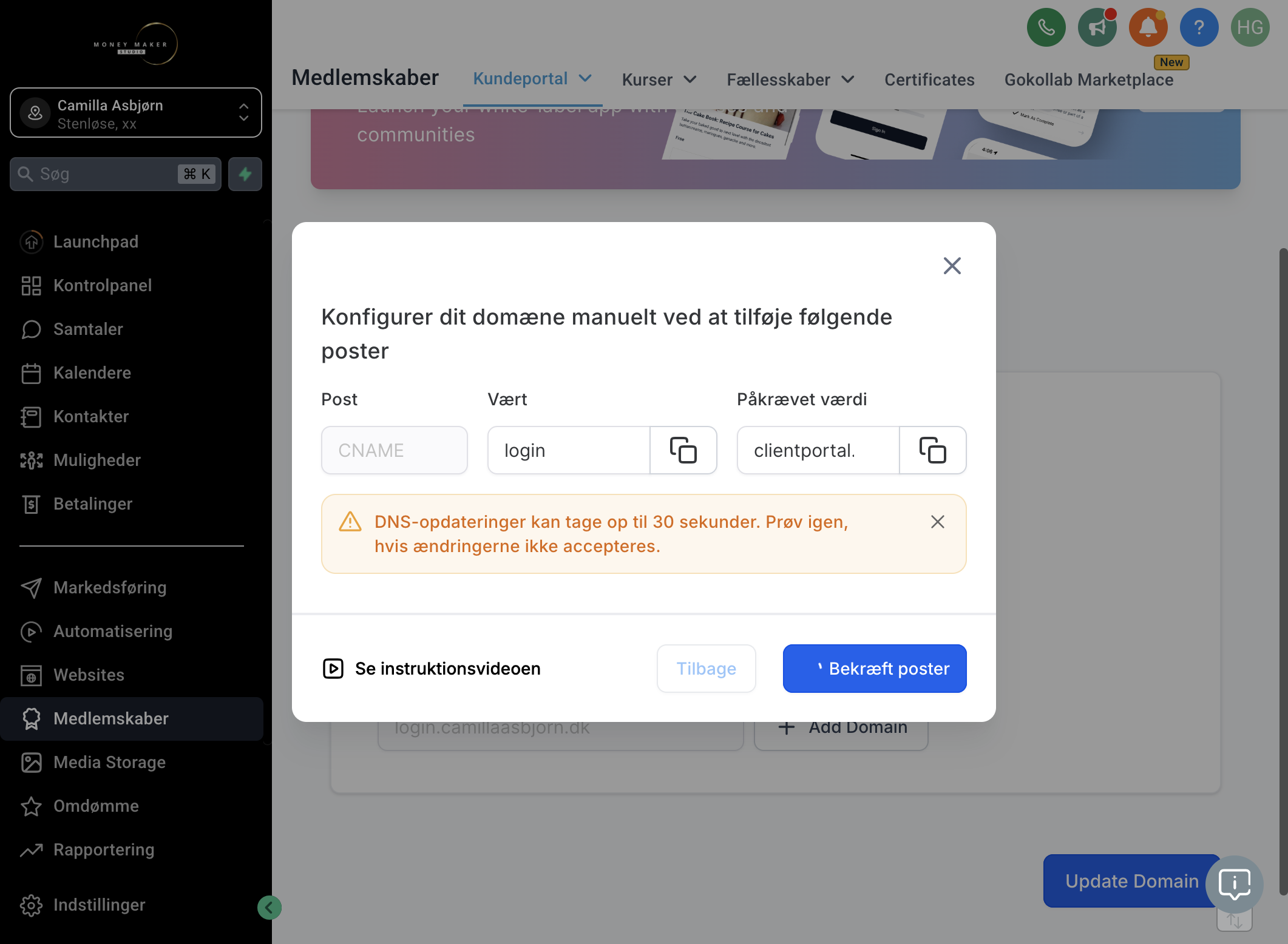
Task: Switch to the Certificates tab
Action: [x=929, y=79]
